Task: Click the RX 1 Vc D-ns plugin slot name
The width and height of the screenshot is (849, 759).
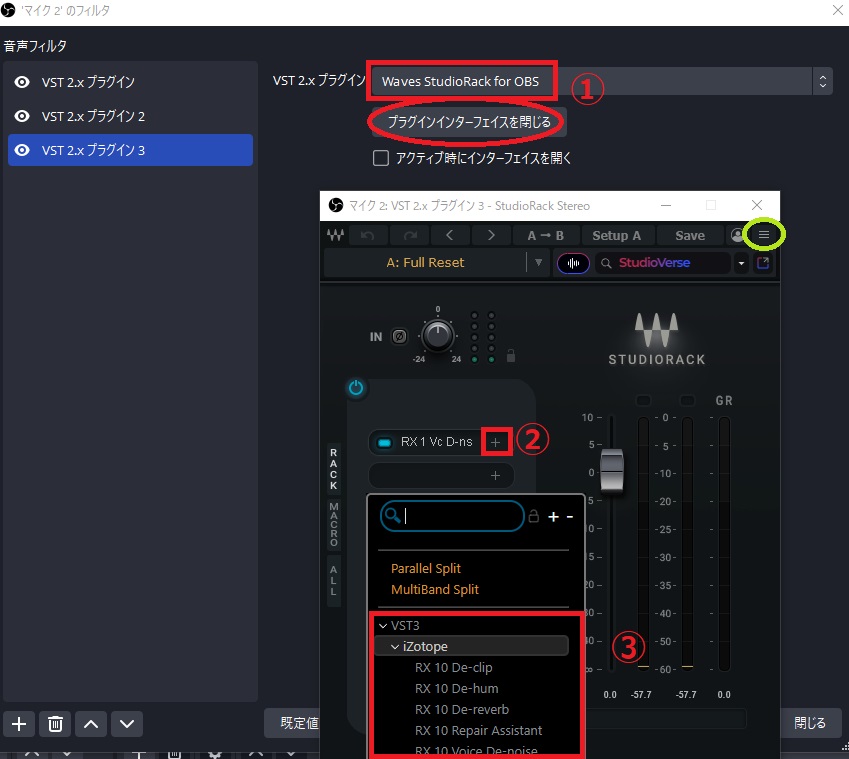Action: [x=436, y=442]
